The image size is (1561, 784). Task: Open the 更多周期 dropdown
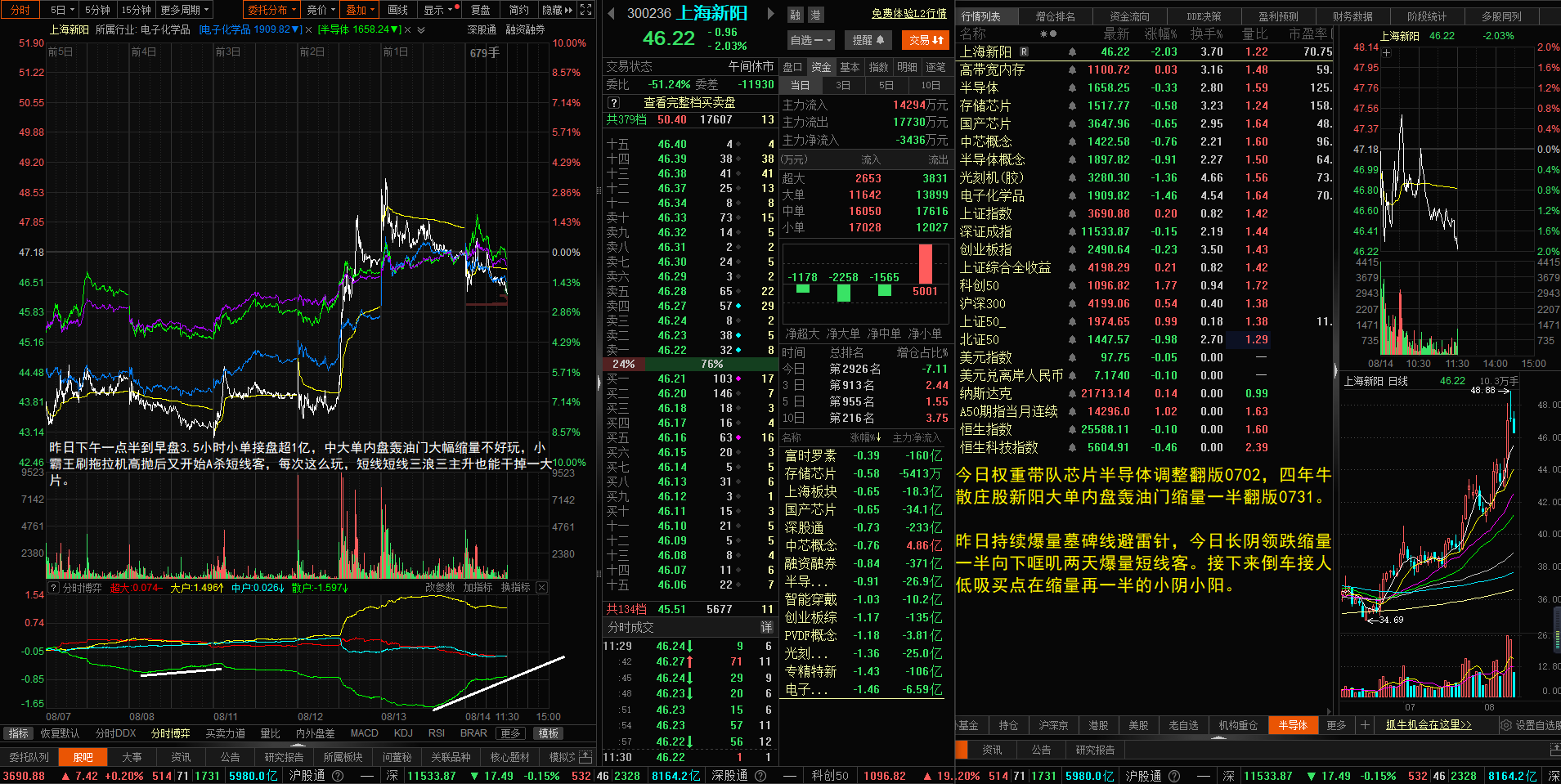[x=184, y=10]
